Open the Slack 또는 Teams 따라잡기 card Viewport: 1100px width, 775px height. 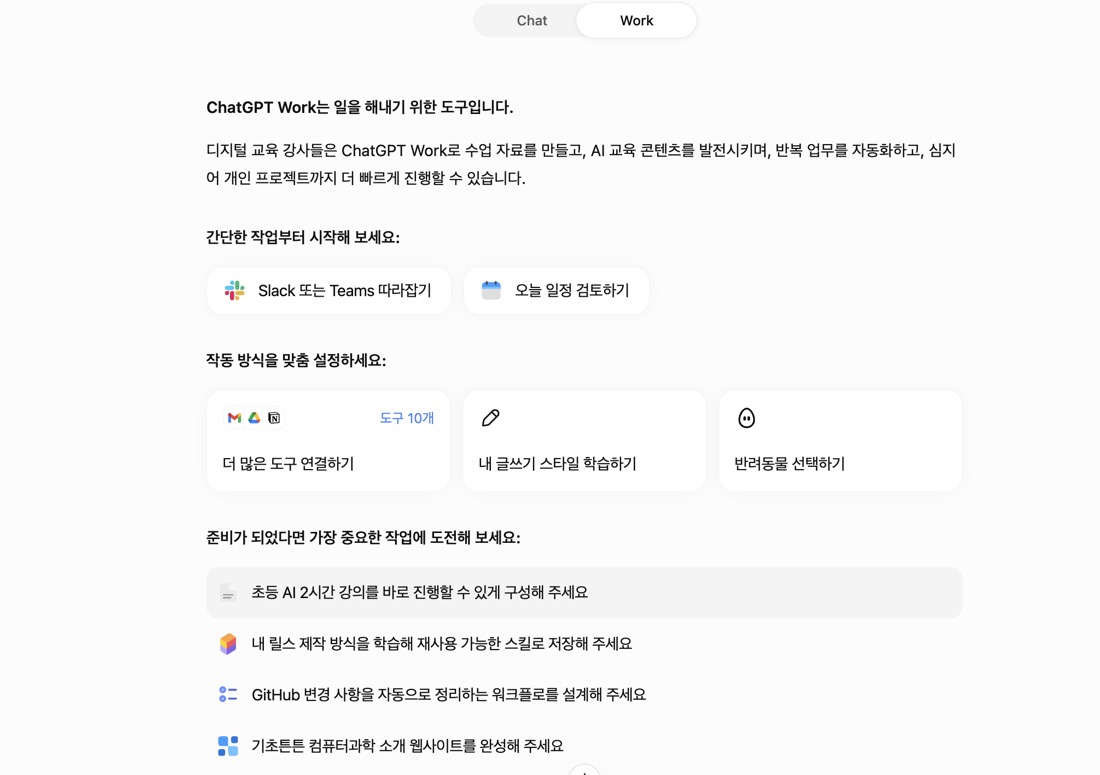click(328, 290)
